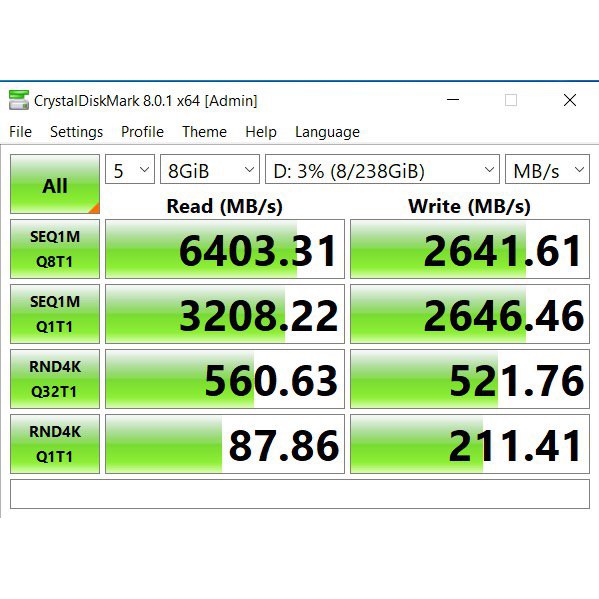The height and width of the screenshot is (599, 599).
Task: Expand the test count dropdown showing 5
Action: (130, 169)
